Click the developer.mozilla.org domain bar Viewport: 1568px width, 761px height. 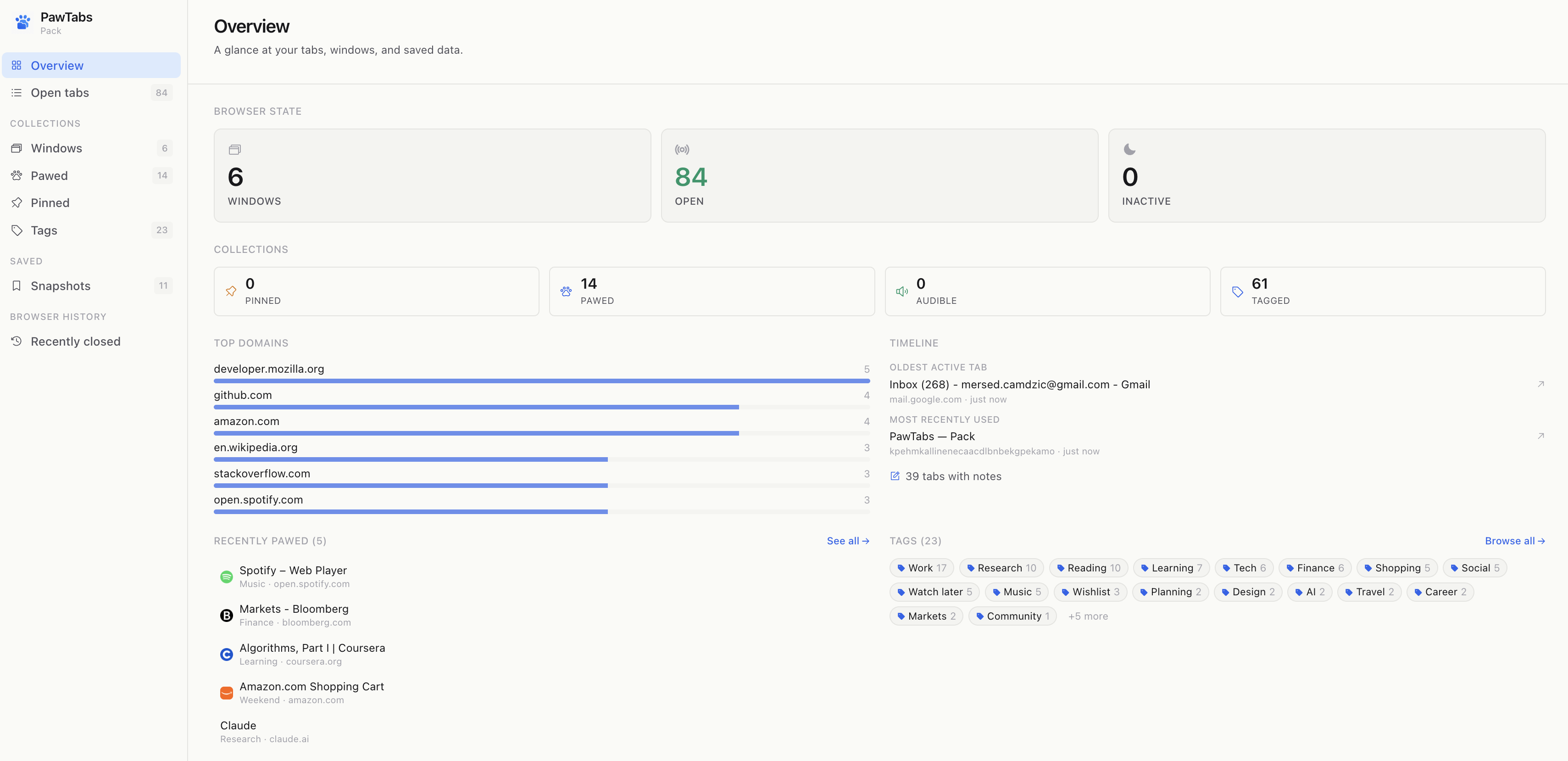click(542, 380)
